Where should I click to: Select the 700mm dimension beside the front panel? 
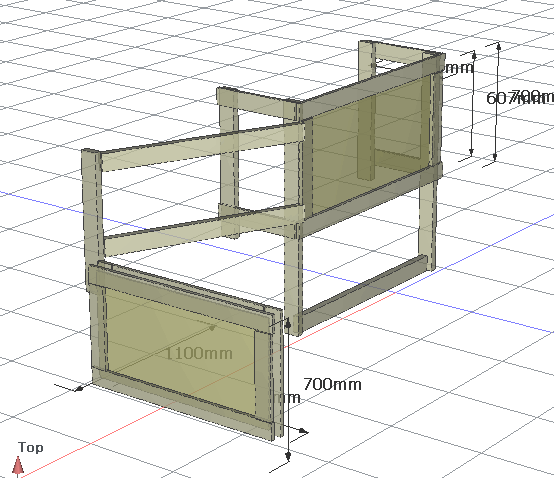point(332,384)
